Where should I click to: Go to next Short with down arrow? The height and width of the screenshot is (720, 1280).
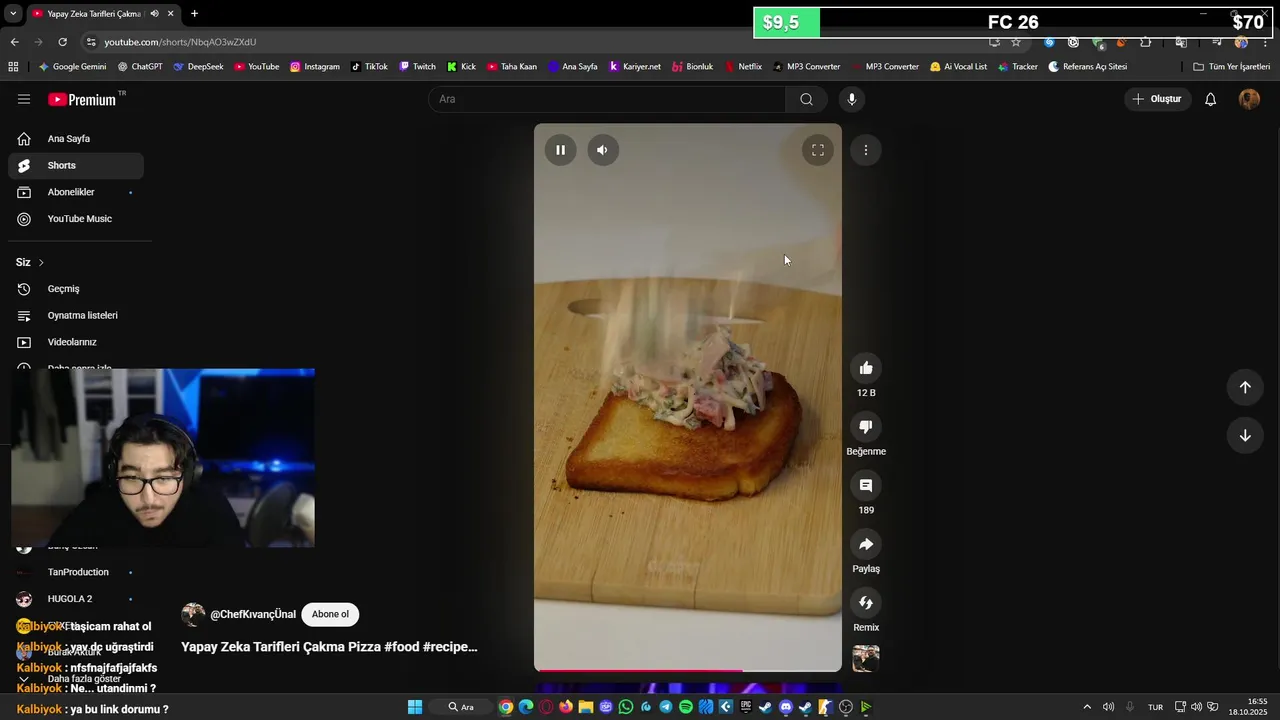tap(1245, 435)
